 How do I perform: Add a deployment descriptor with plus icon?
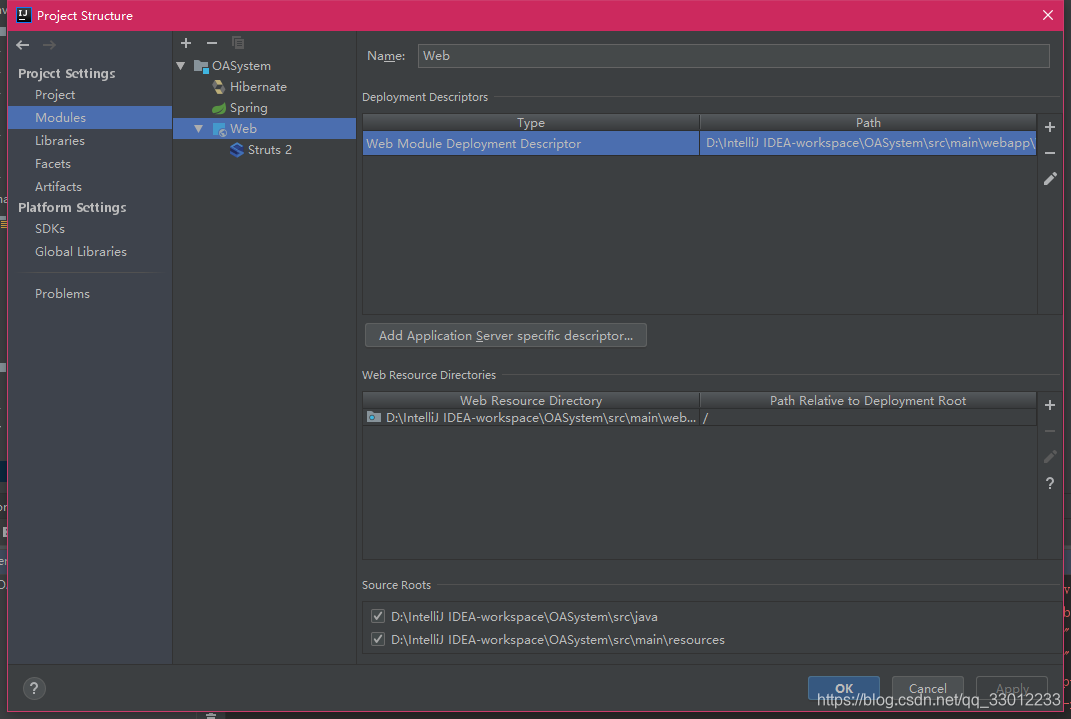coord(1050,127)
